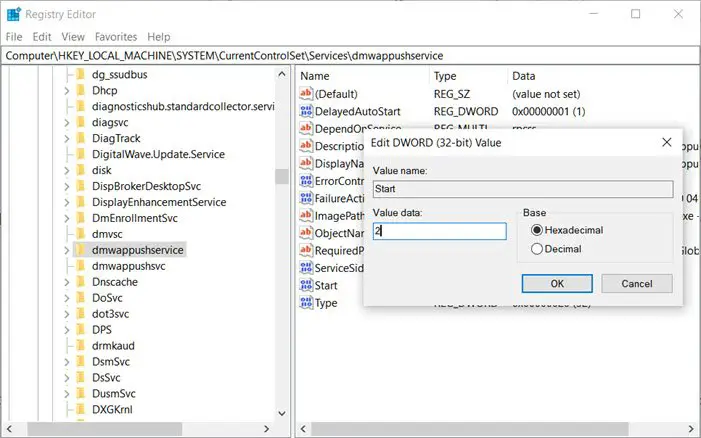The height and width of the screenshot is (438, 701).
Task: Click the tree pane vertical scrollbar thumb
Action: point(282,176)
